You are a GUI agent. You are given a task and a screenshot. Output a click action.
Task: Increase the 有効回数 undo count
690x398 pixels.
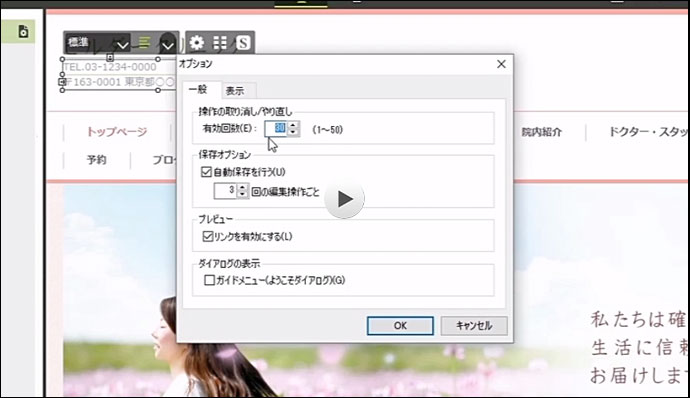293,125
